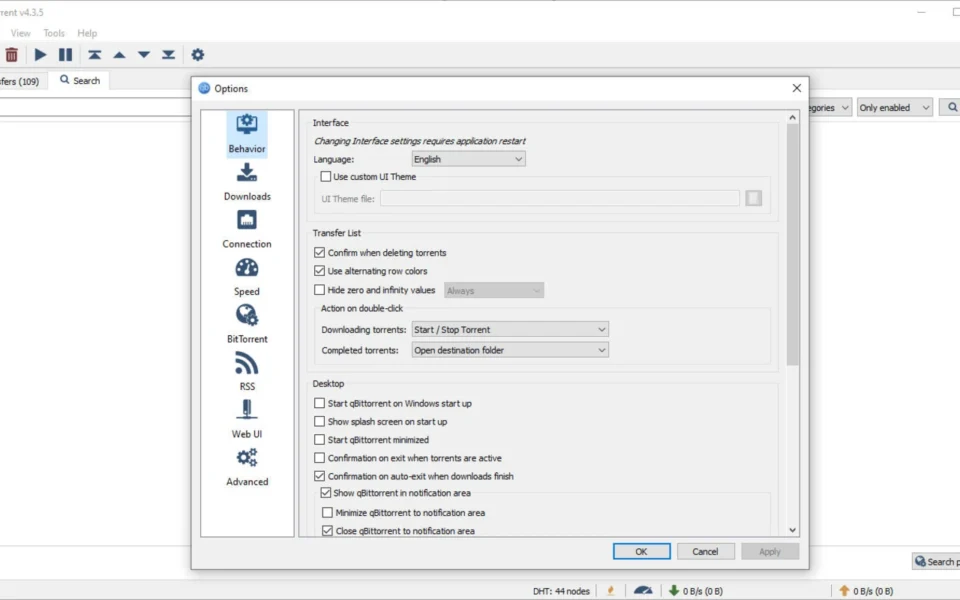Enable Confirmation on exit when torrents are active
Screen dimensions: 960x600
(319, 457)
